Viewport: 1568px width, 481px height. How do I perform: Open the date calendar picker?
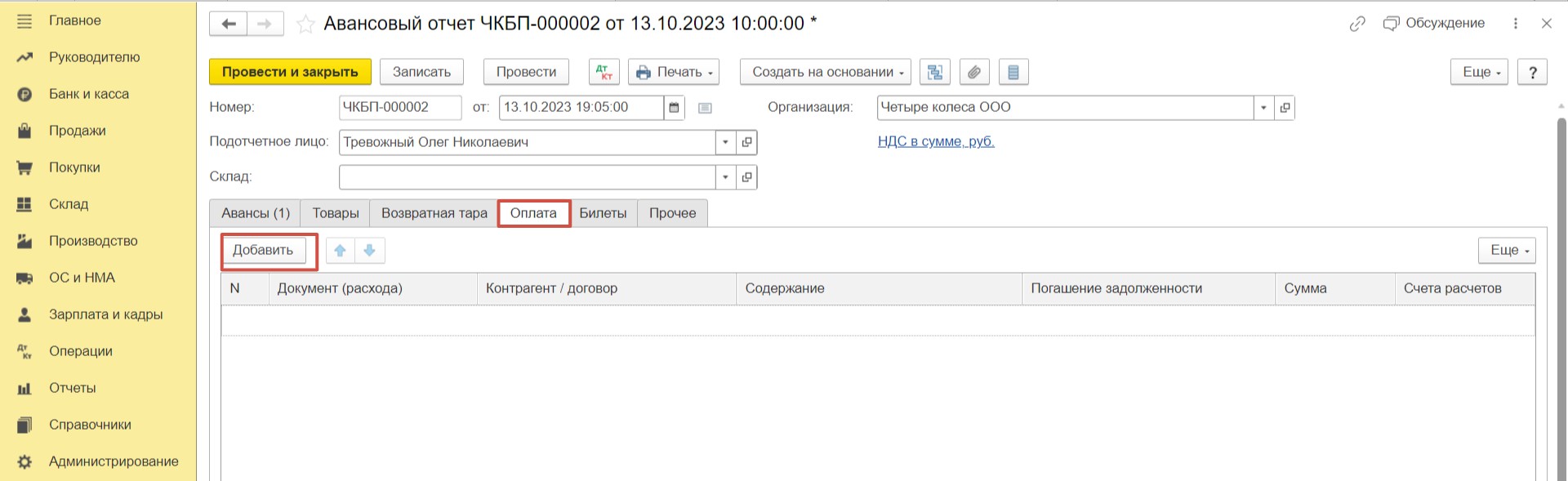pos(674,107)
